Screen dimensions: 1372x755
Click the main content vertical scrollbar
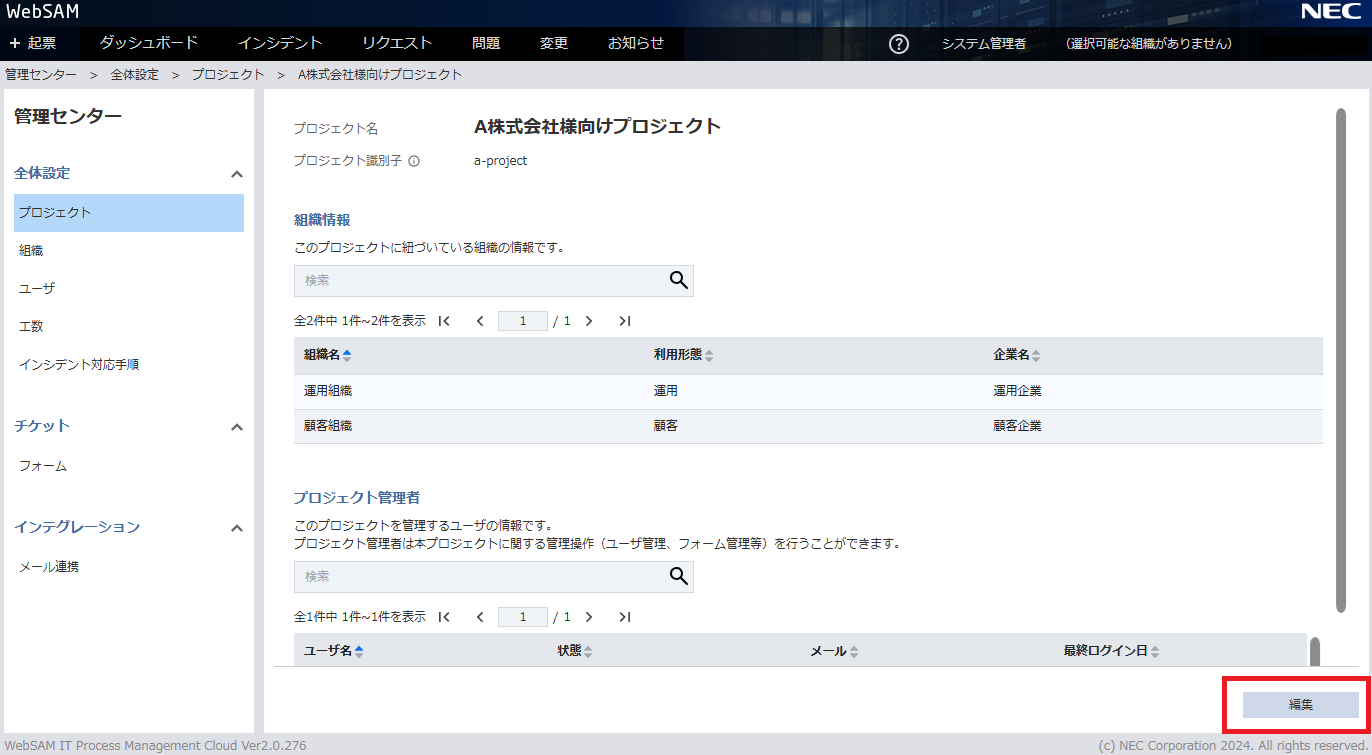(1341, 360)
